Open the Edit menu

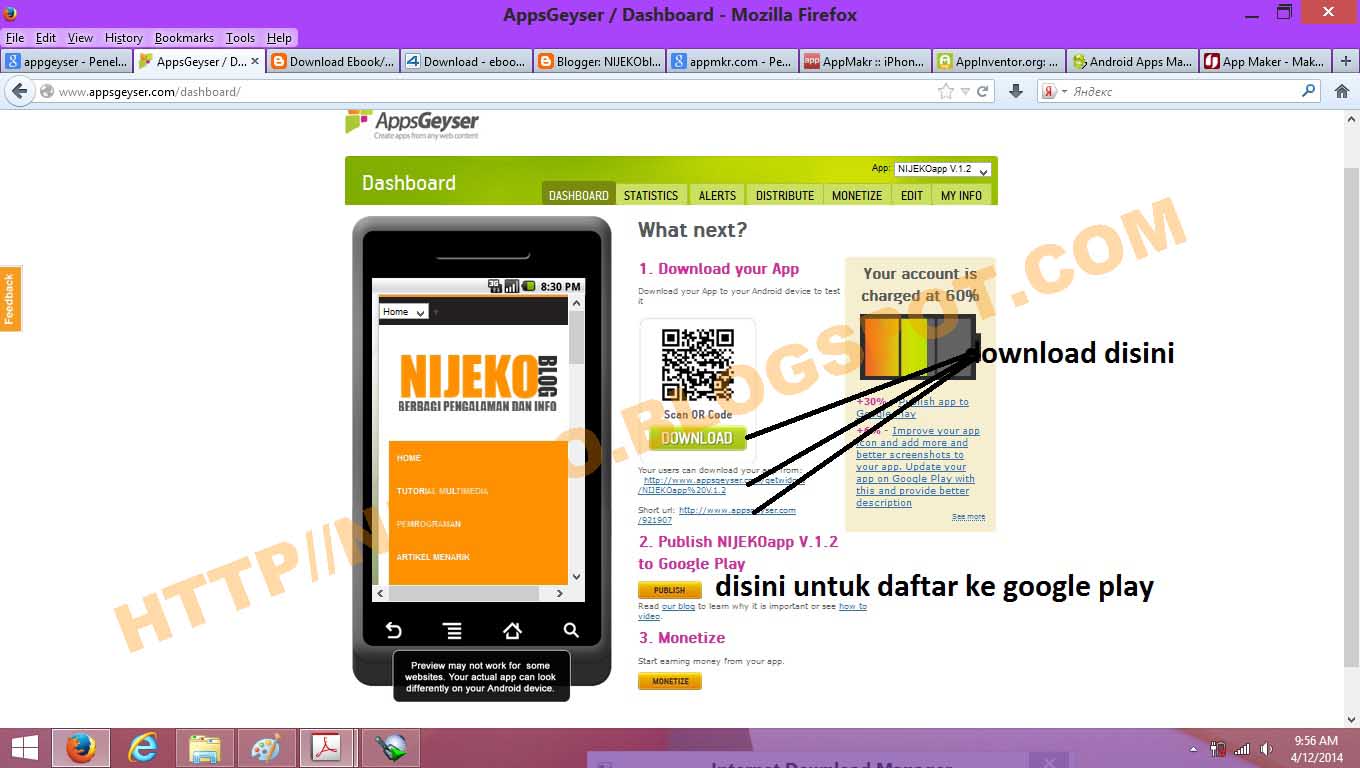click(x=46, y=38)
